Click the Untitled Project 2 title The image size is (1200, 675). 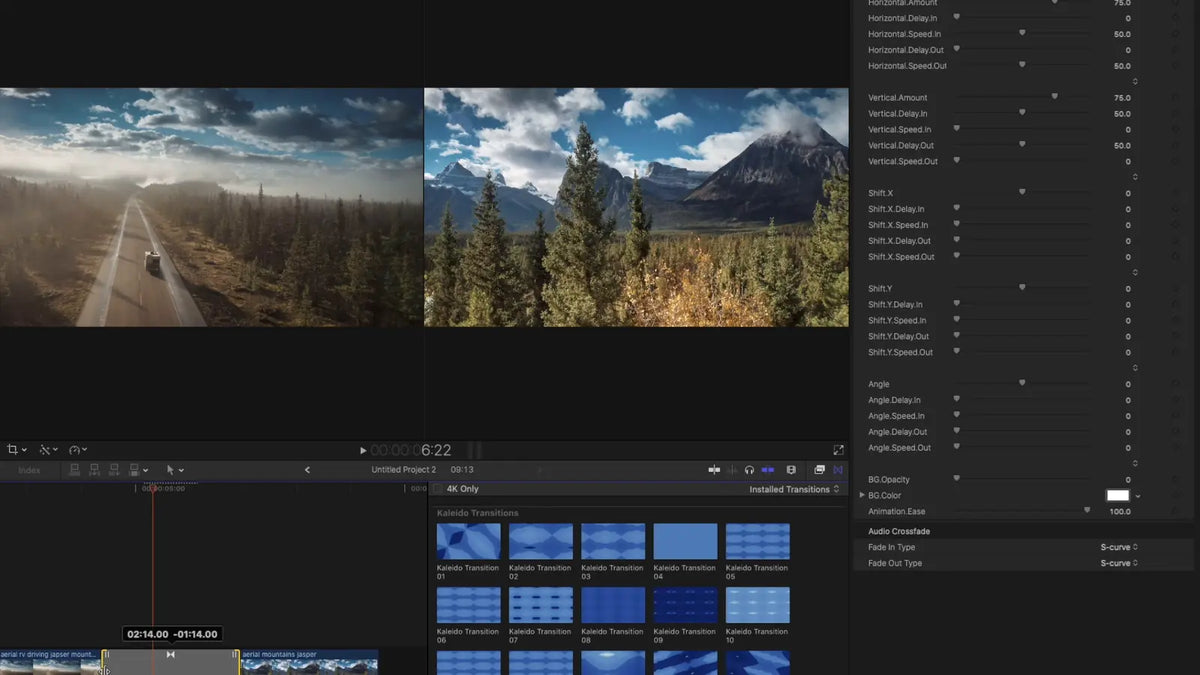click(404, 470)
